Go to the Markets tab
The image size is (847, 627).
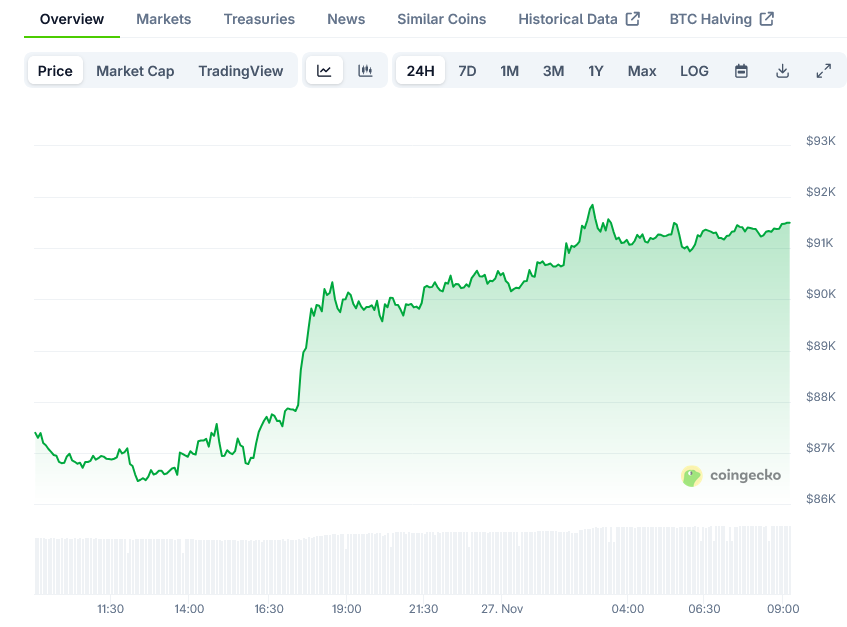click(164, 19)
